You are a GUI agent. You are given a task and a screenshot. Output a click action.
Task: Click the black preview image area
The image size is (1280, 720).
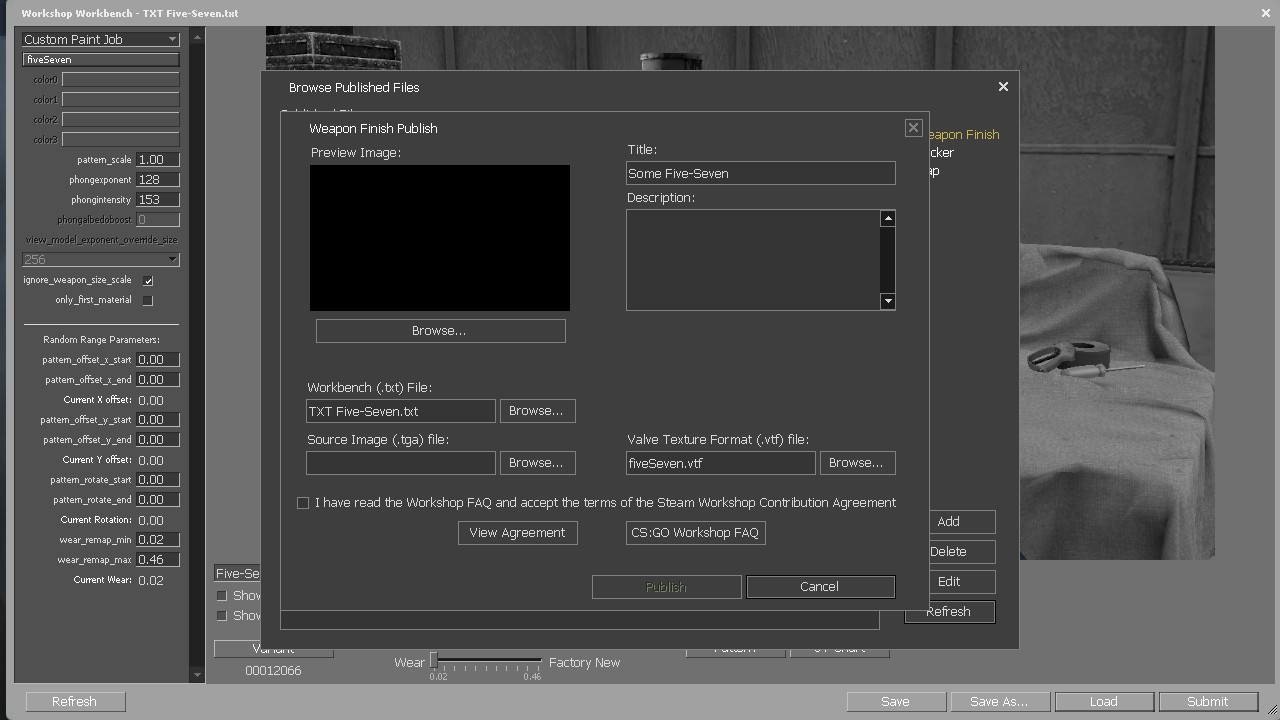click(440, 238)
